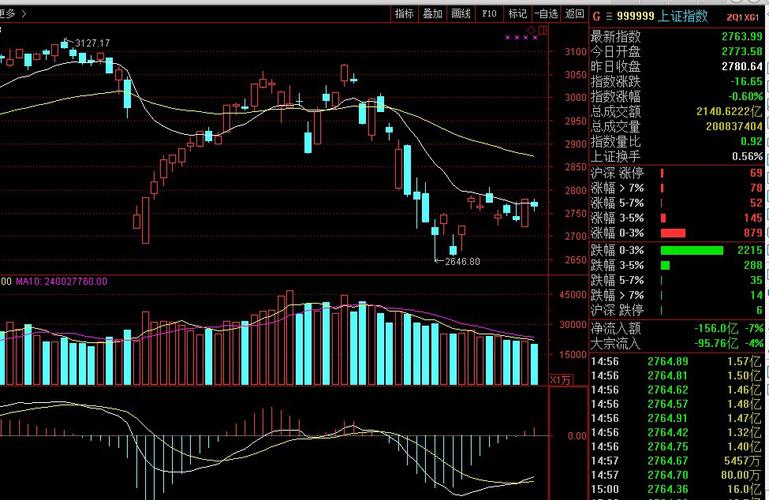This screenshot has width=769, height=500.
Task: Click the green 跌幅 0-3% bar
Action: [x=692, y=250]
